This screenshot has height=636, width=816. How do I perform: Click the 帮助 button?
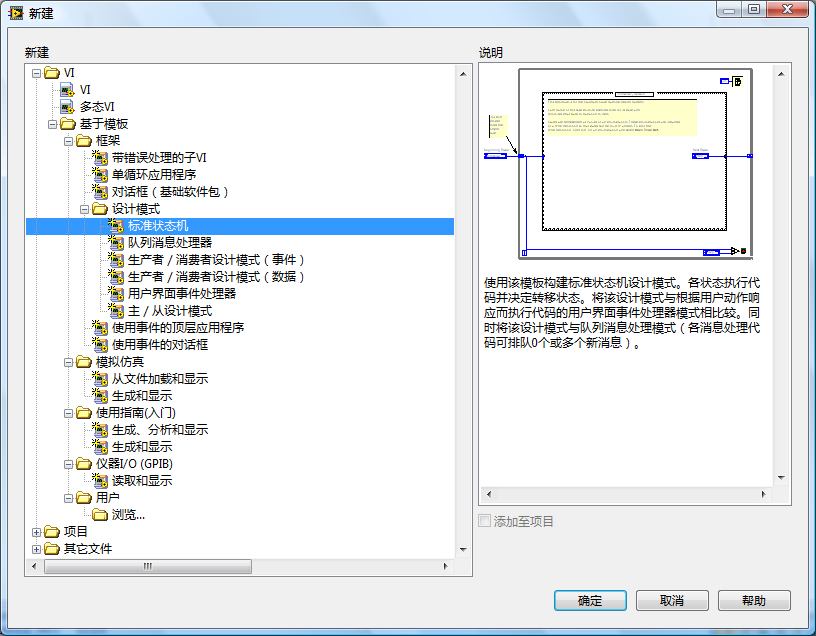[754, 601]
